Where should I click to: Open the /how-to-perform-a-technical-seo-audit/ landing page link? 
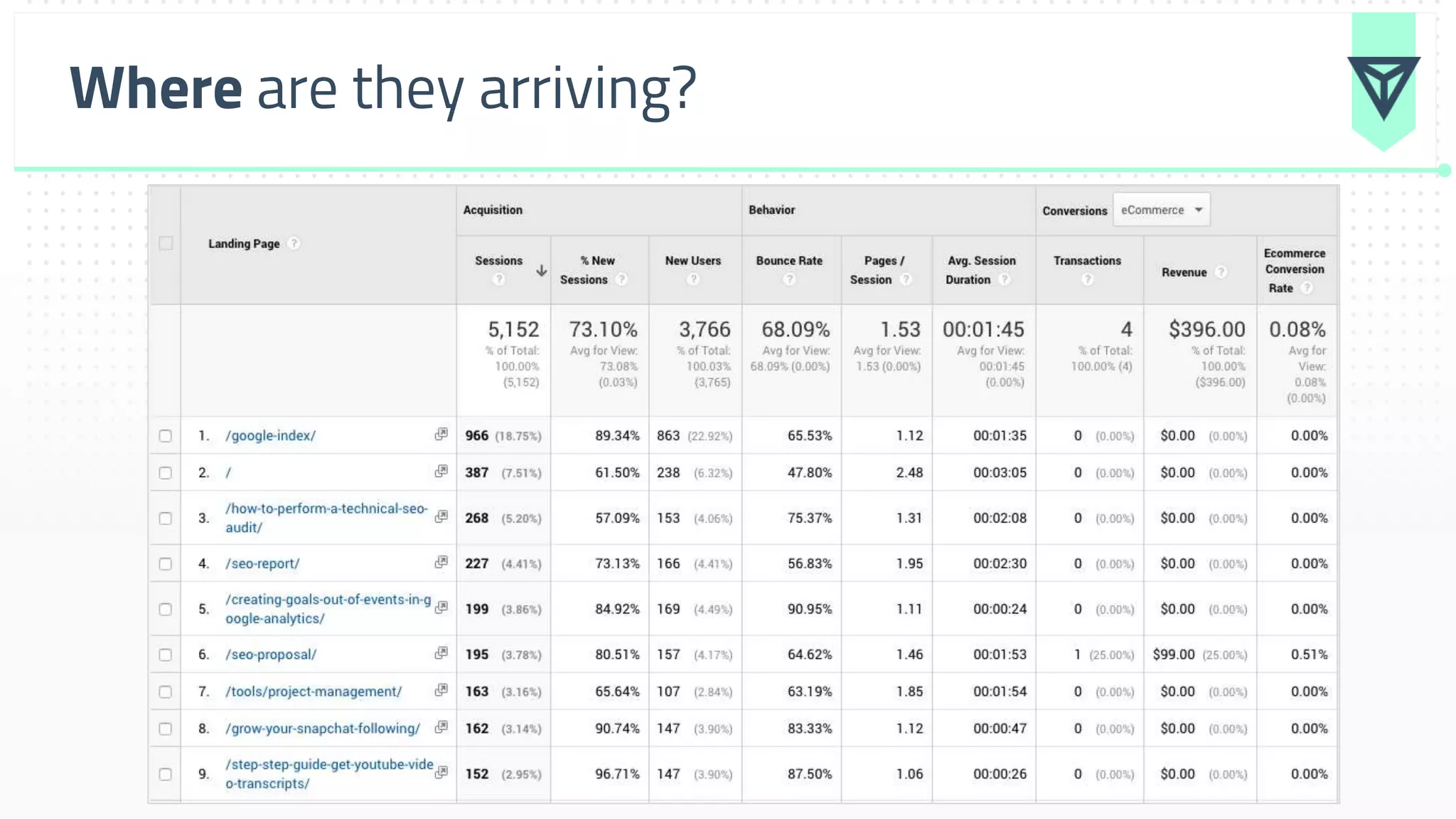pyautogui.click(x=326, y=518)
